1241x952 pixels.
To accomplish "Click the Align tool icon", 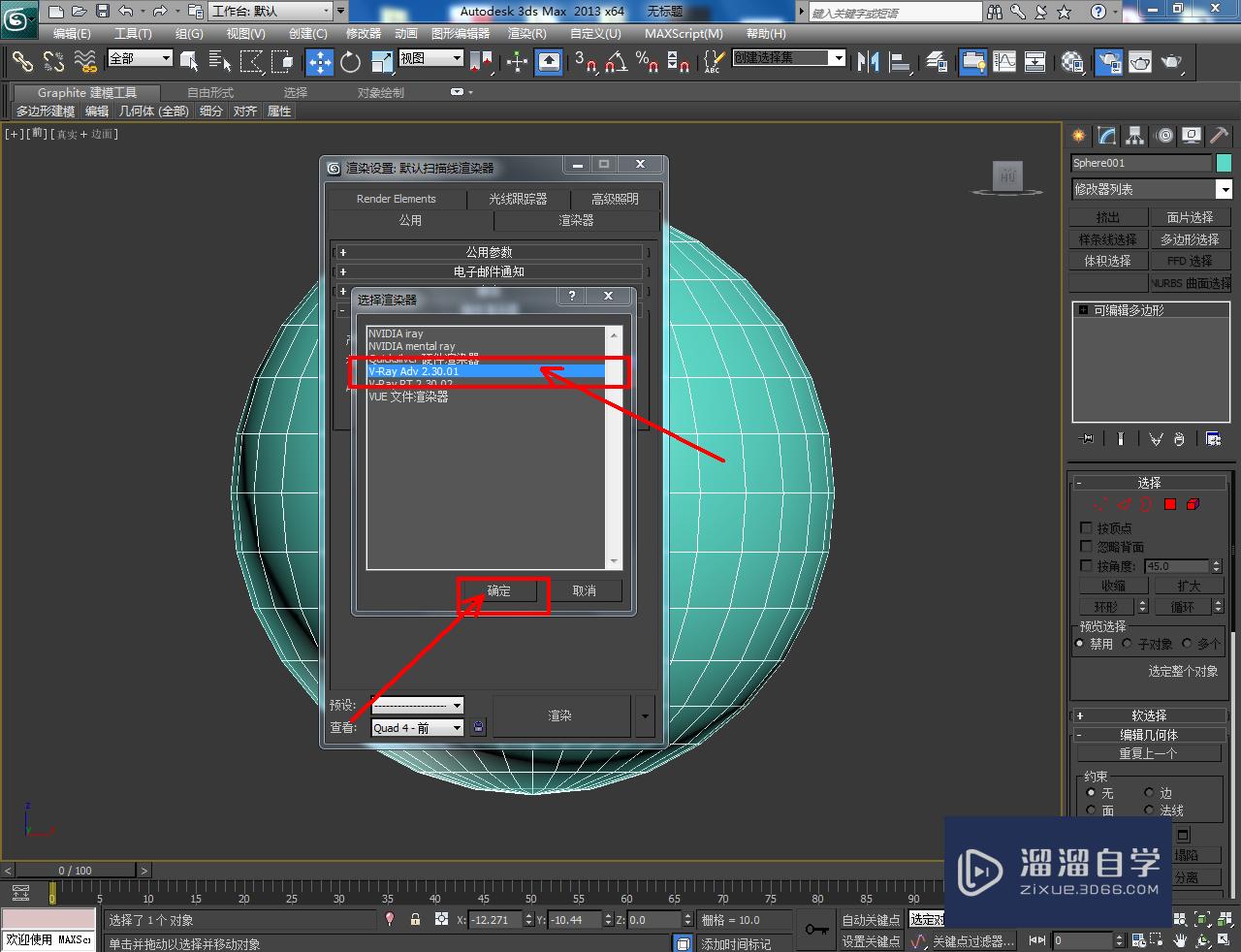I will pos(901,62).
